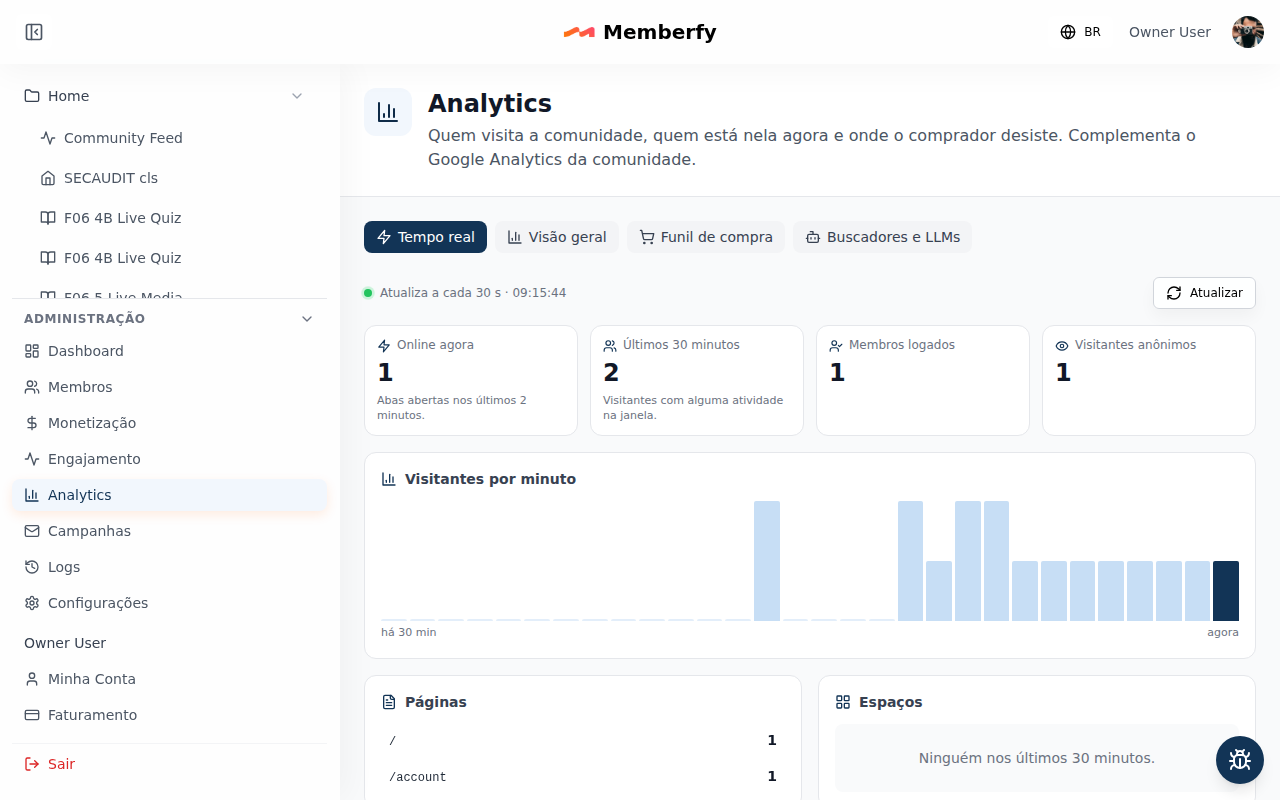Collapse the sidebar with the panel icon
The image size is (1280, 800).
tap(34, 32)
